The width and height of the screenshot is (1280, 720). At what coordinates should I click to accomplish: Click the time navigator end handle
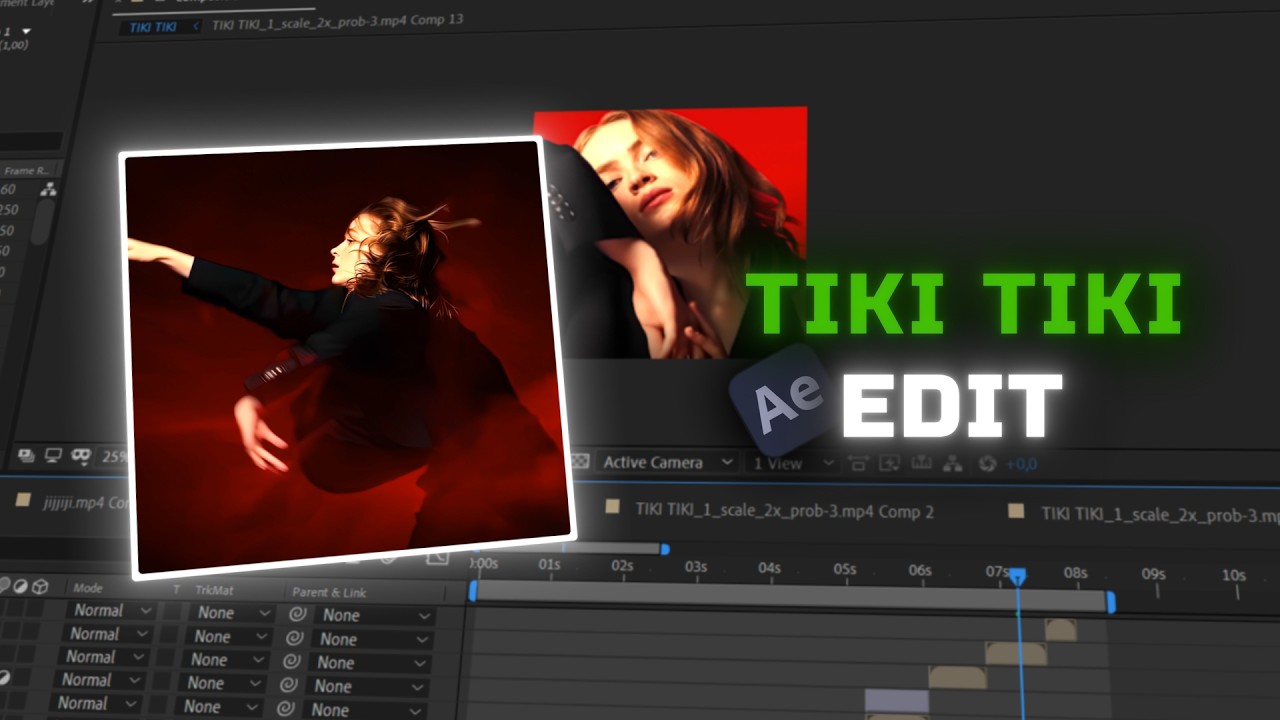coord(665,548)
